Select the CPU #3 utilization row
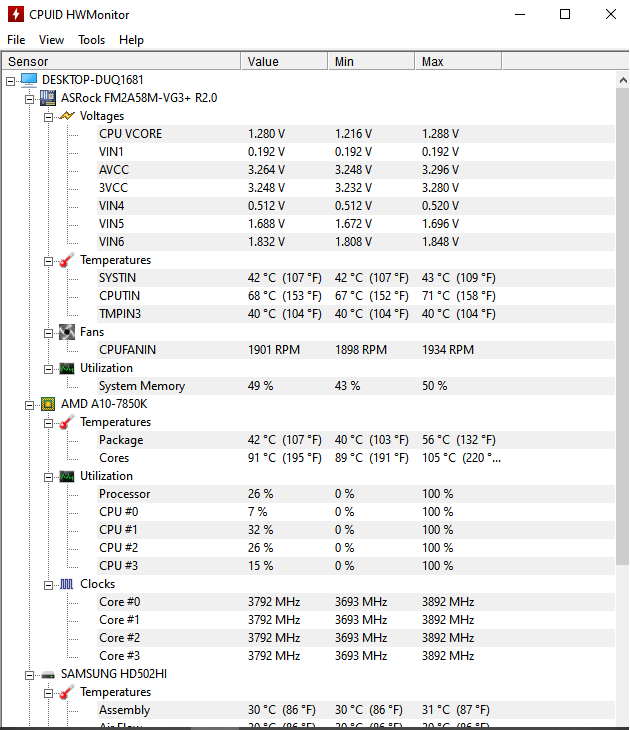This screenshot has height=730, width=630. (356, 566)
